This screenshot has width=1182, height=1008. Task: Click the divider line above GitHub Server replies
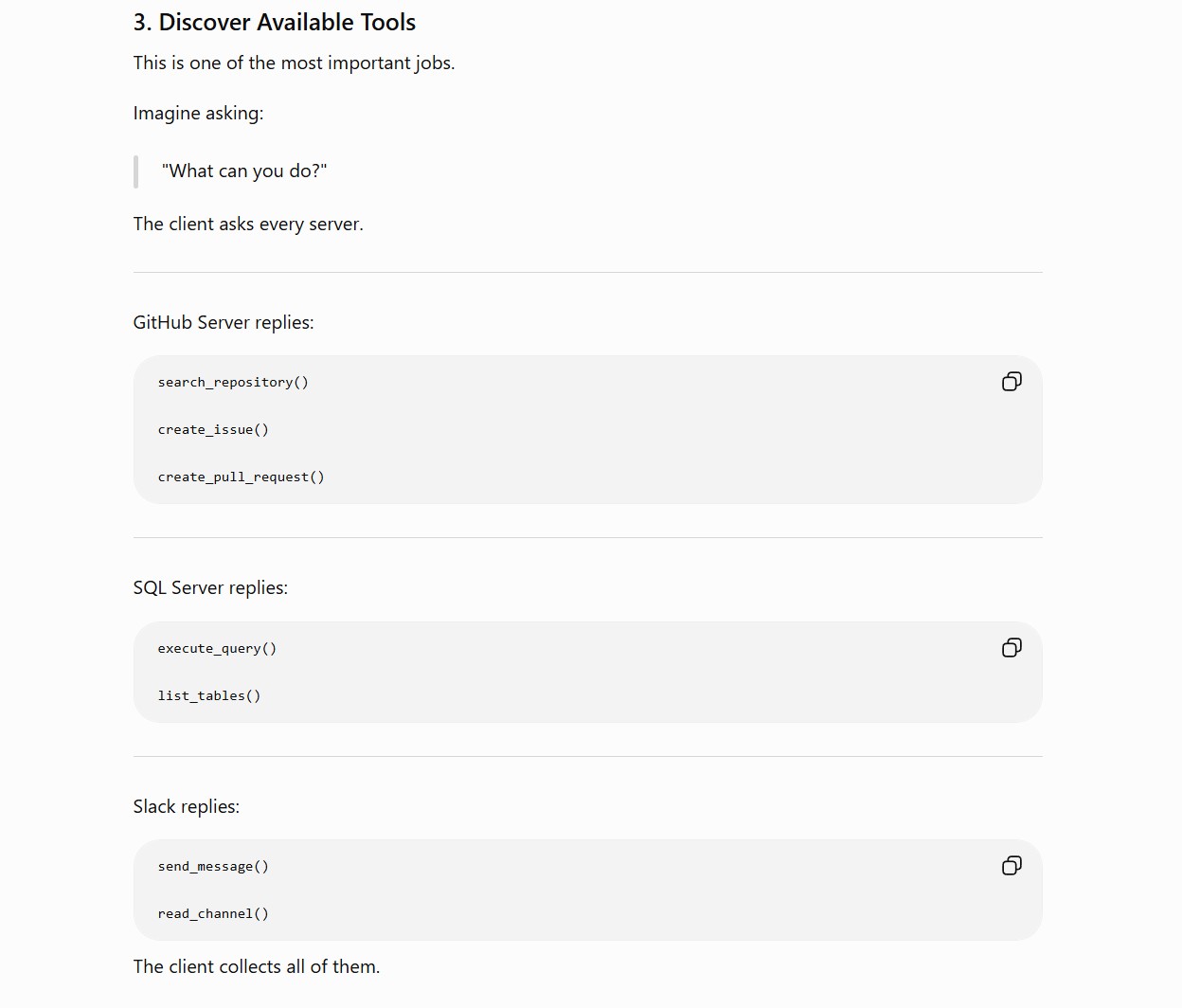click(x=587, y=273)
